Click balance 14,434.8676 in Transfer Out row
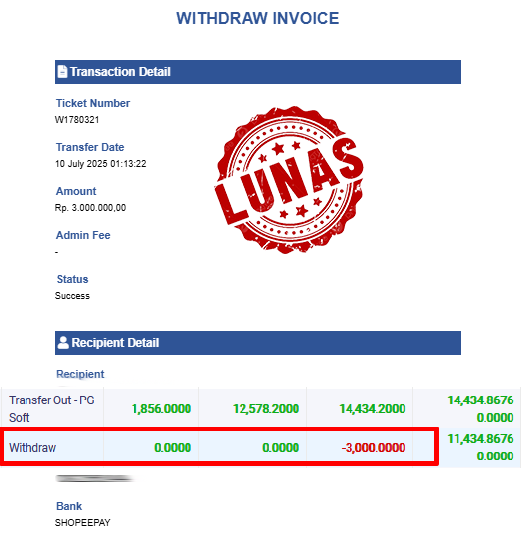Image resolution: width=521 pixels, height=548 pixels. tap(480, 400)
